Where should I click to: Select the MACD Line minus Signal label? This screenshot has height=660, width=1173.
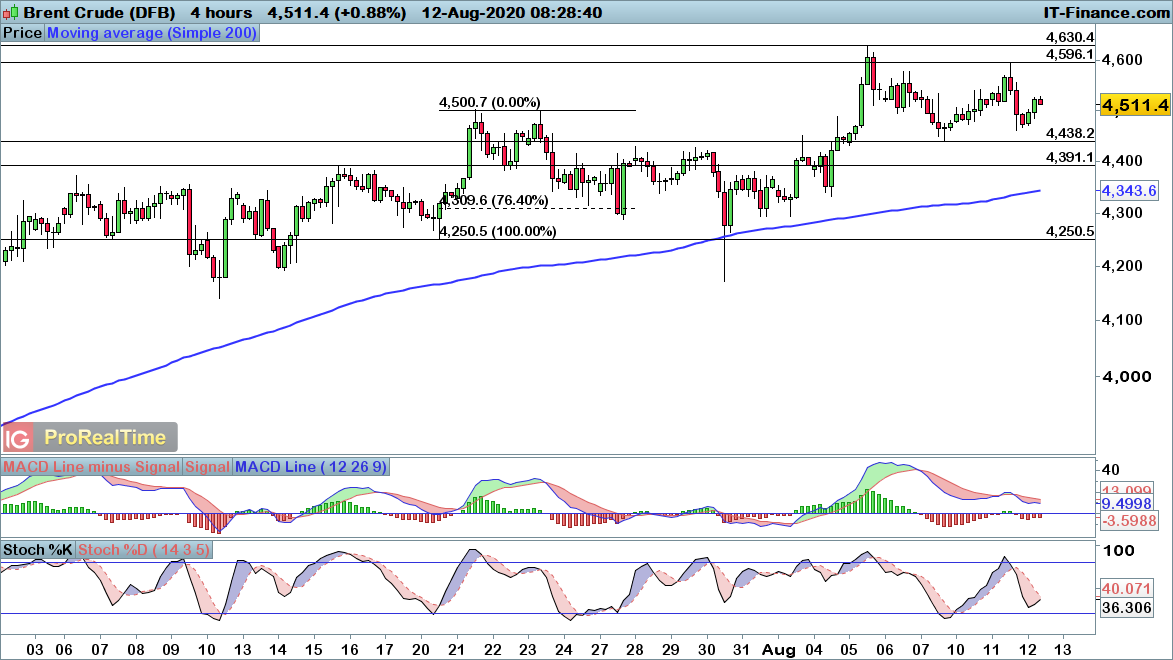[x=92, y=467]
